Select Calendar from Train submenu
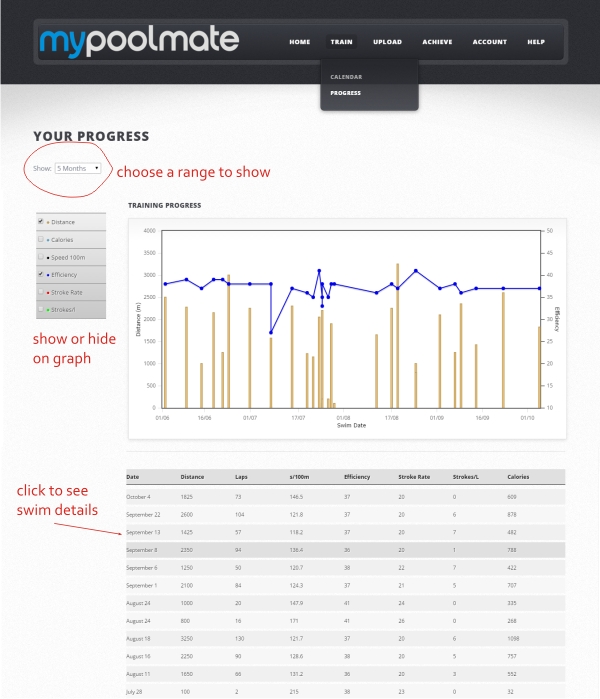 [x=347, y=77]
